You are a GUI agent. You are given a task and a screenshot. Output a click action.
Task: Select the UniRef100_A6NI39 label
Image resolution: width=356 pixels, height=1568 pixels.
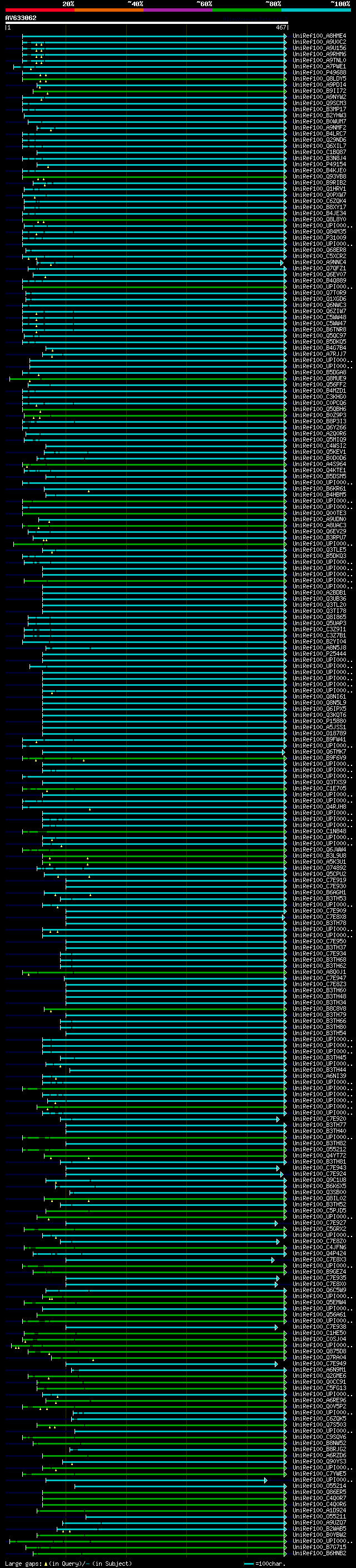(x=319, y=1076)
